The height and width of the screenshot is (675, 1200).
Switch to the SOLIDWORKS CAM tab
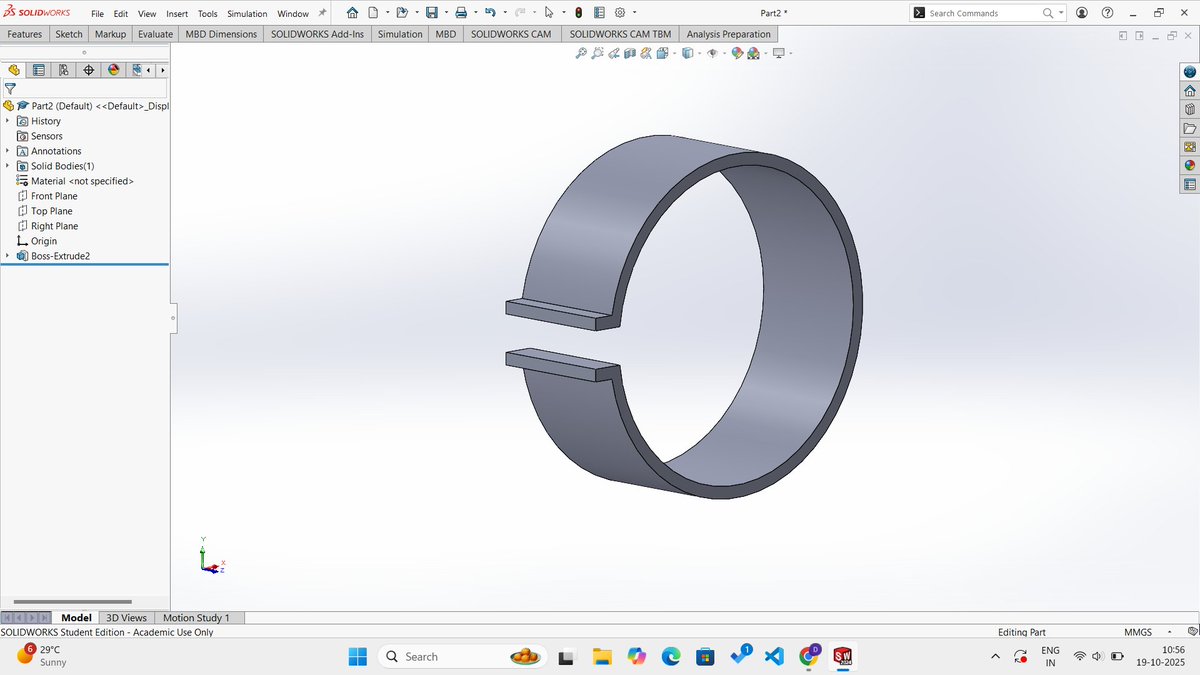511,34
